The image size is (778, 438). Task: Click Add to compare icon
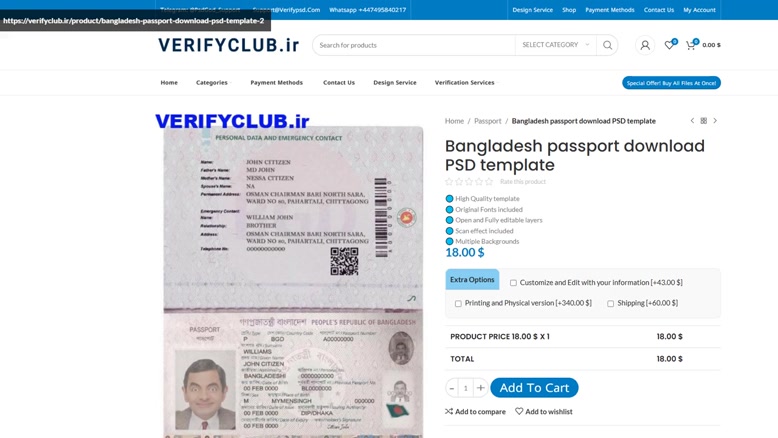pos(449,411)
